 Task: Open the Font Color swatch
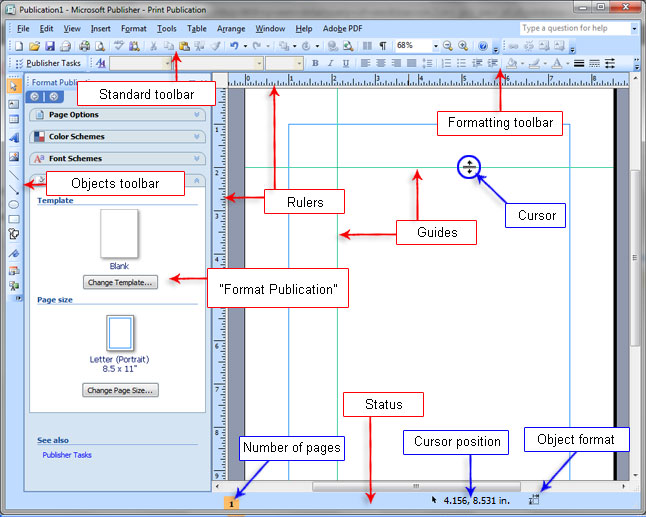[557, 63]
